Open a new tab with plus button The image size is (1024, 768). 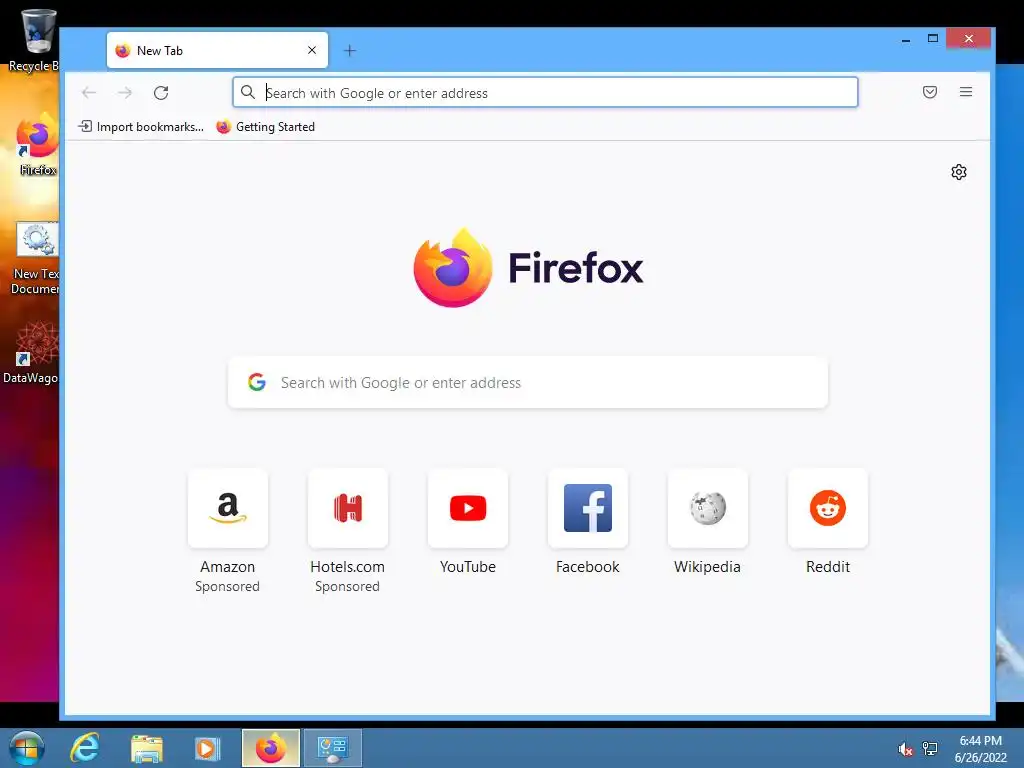coord(350,50)
